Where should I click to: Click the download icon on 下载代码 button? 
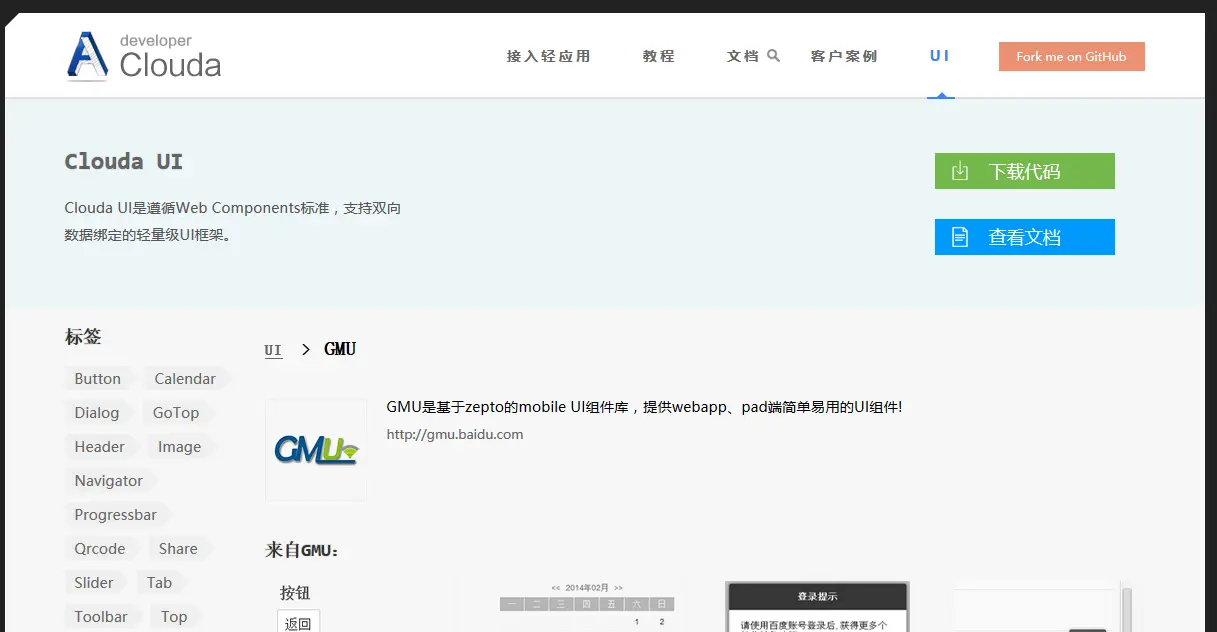(x=960, y=171)
